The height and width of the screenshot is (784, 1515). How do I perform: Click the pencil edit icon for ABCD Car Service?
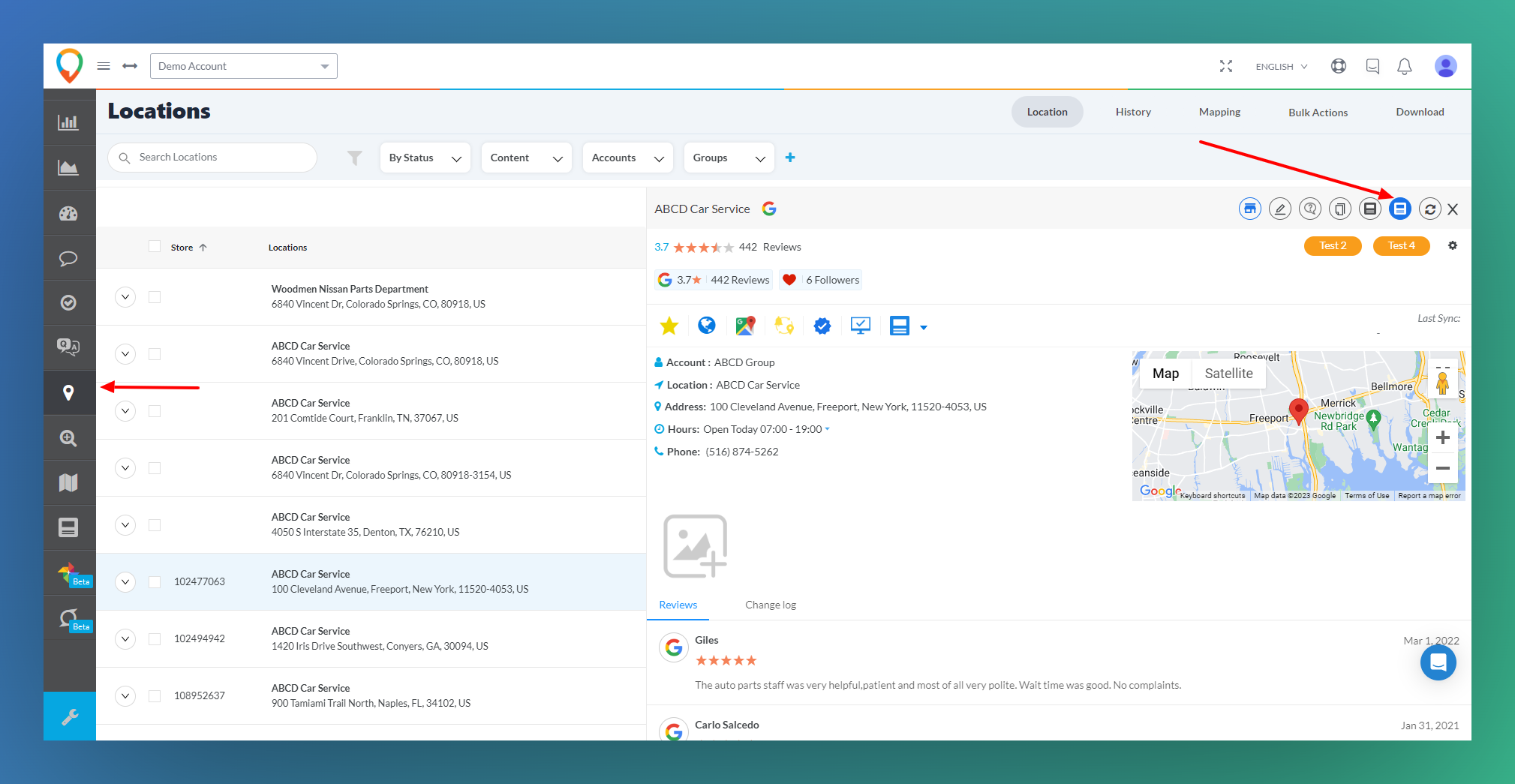point(1280,209)
